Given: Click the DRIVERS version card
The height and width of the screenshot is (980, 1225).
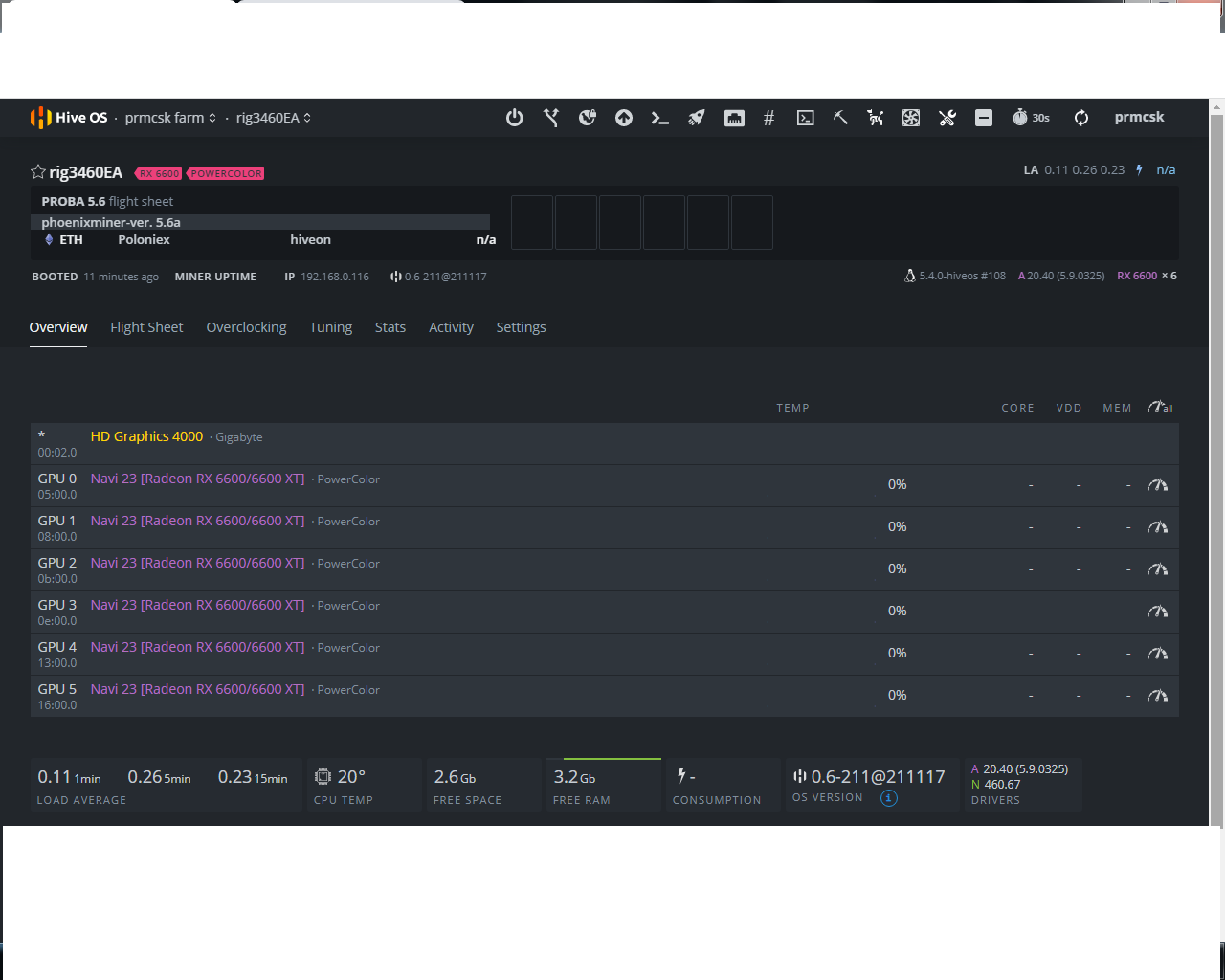Looking at the screenshot, I should [1023, 785].
